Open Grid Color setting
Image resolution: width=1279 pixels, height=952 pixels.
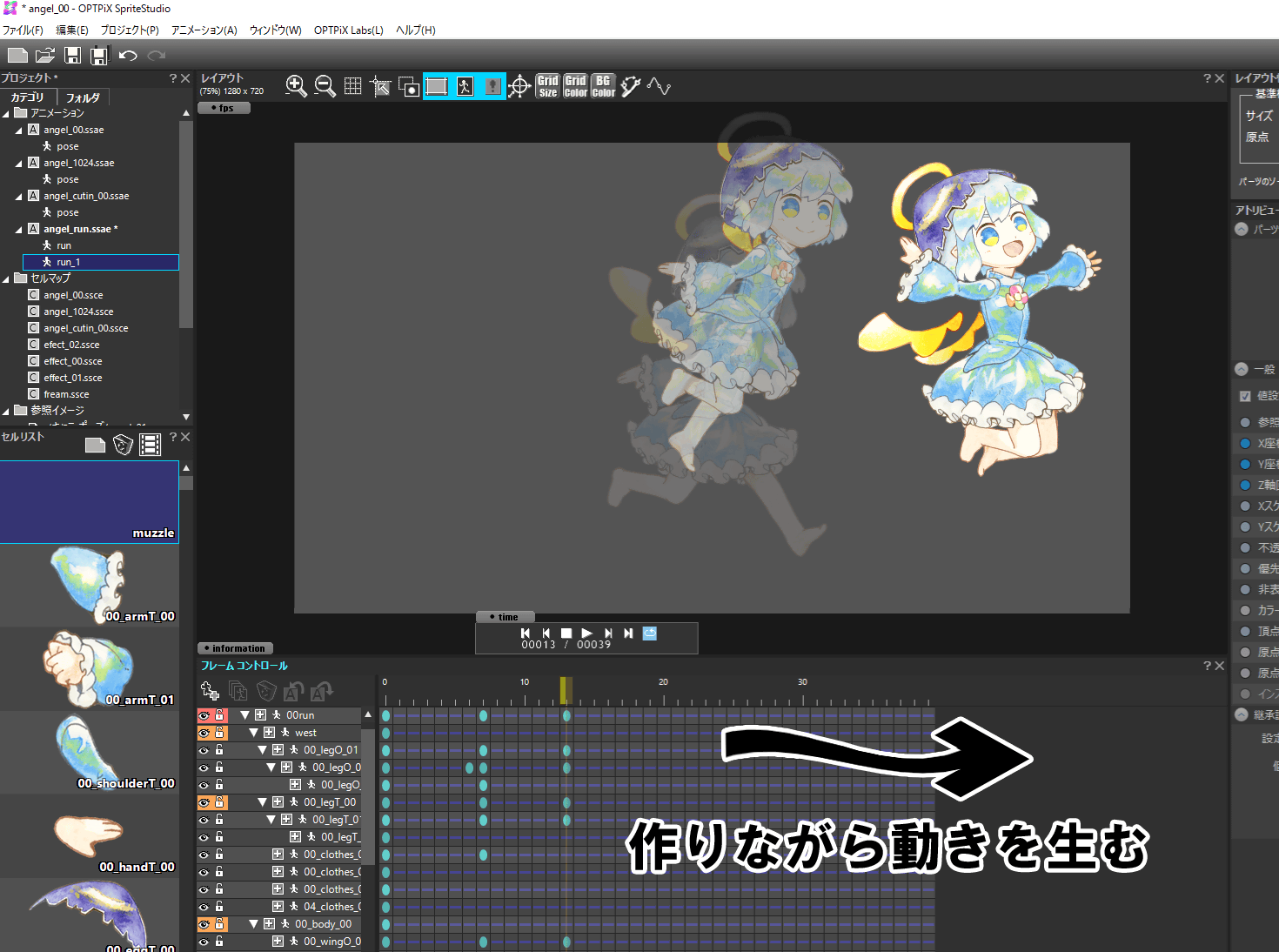click(575, 86)
